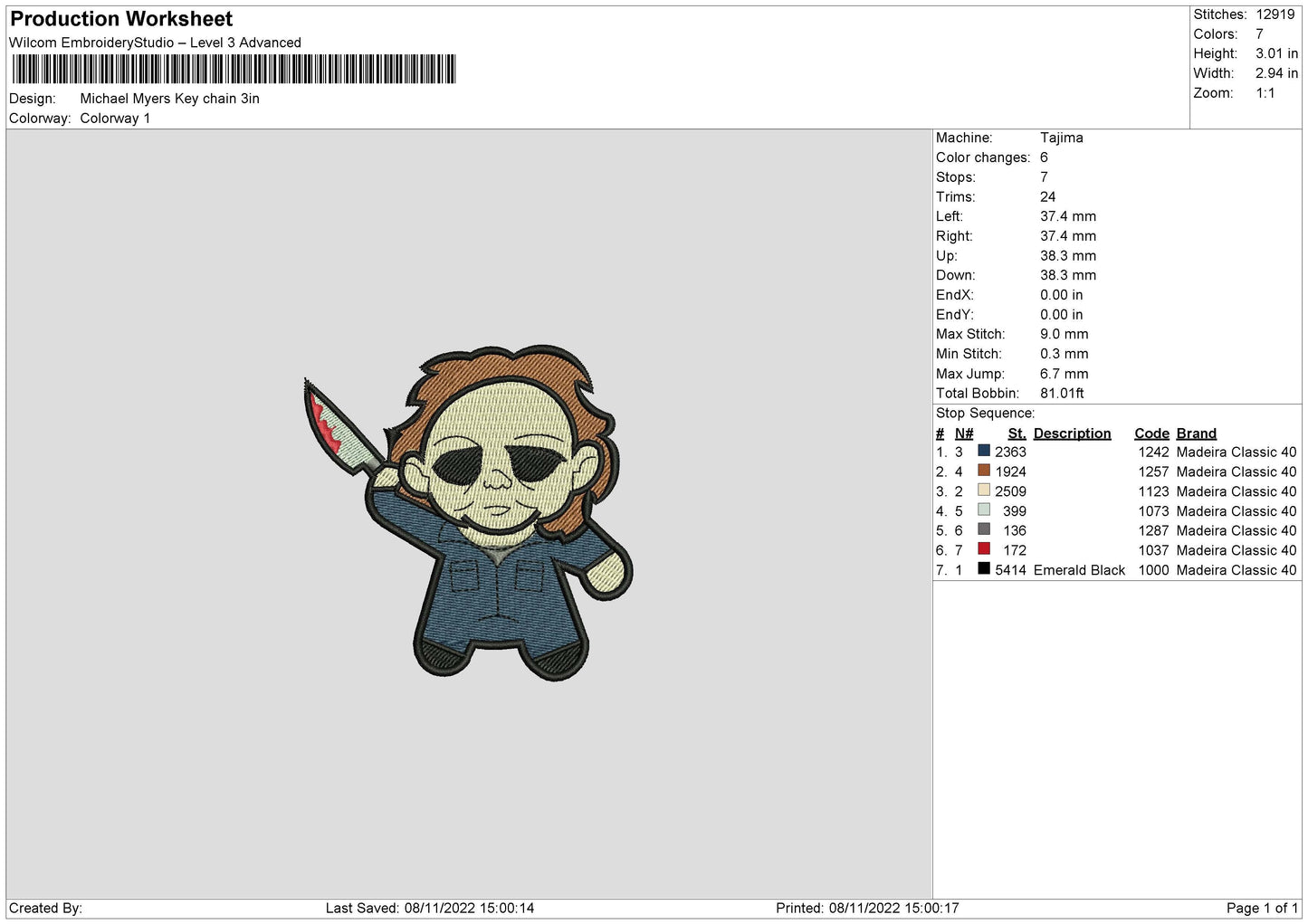This screenshot has width=1308, height=924.
Task: Click the Trims value 24
Action: coord(1047,197)
